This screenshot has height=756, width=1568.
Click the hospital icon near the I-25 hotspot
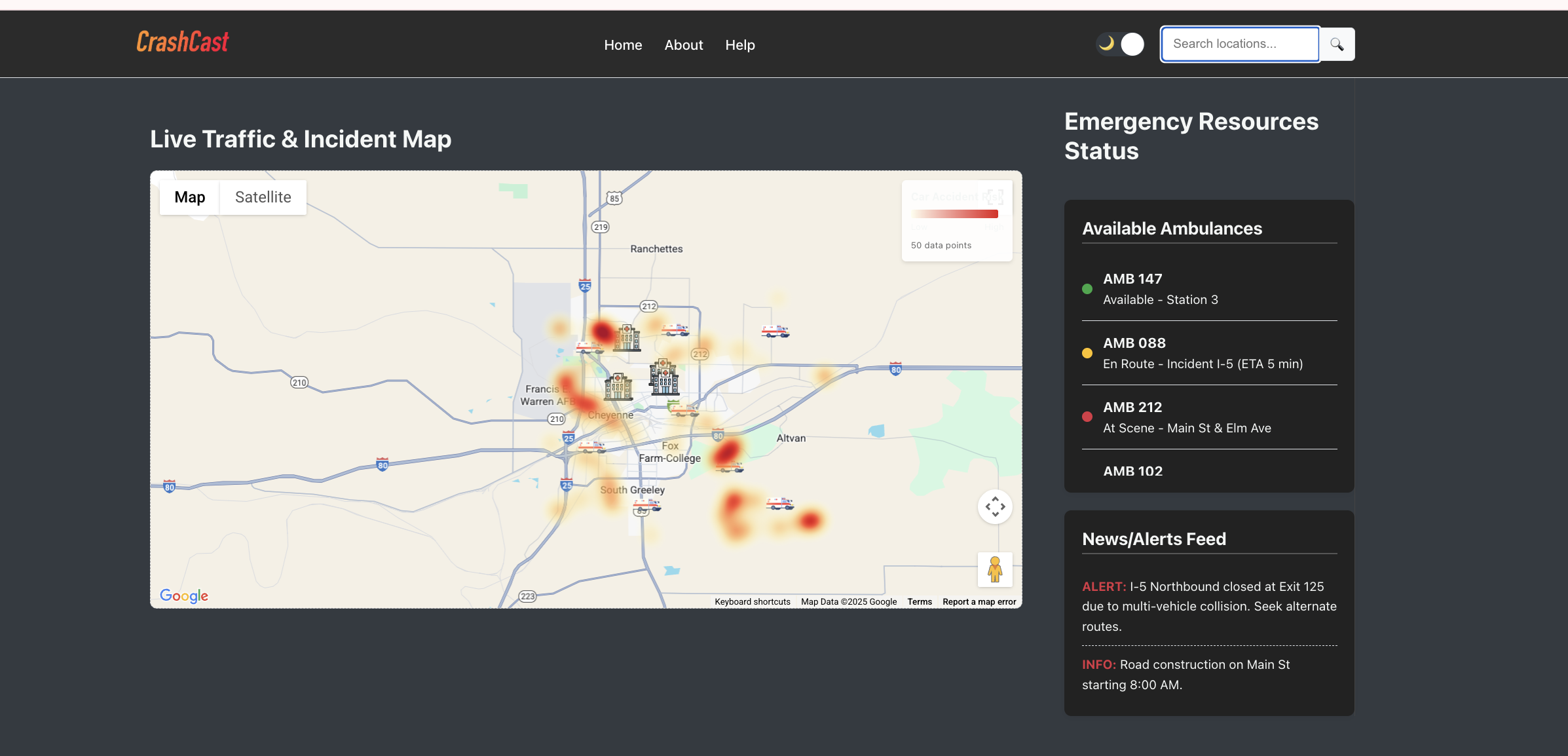pos(627,338)
